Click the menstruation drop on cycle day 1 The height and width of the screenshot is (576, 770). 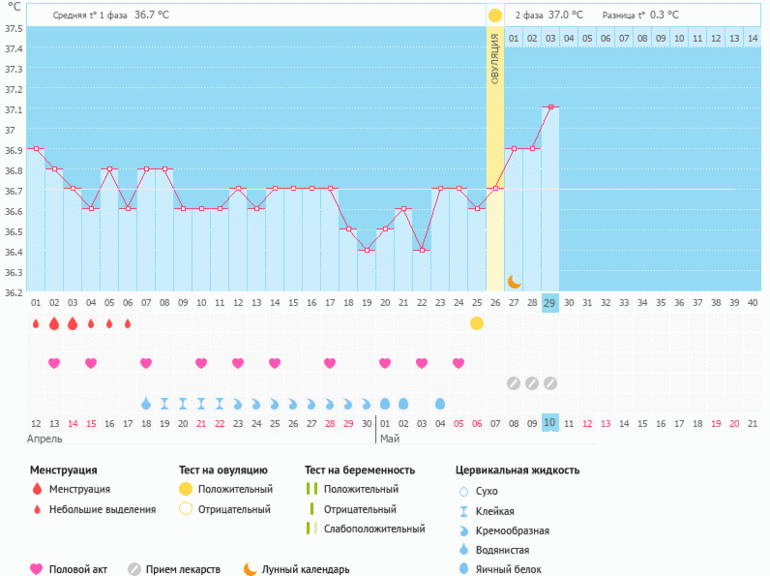point(36,323)
